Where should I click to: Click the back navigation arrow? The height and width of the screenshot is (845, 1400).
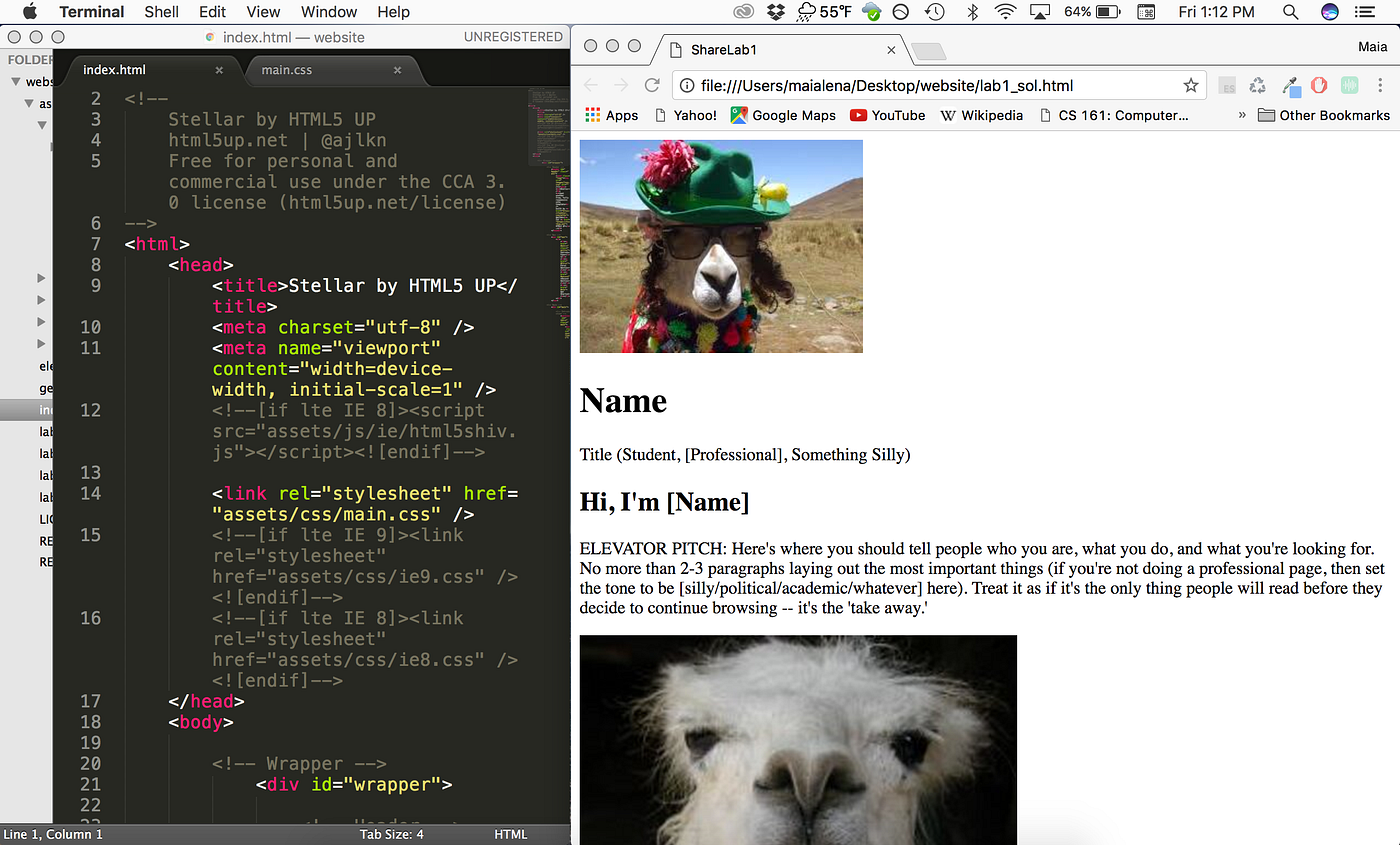coord(591,85)
